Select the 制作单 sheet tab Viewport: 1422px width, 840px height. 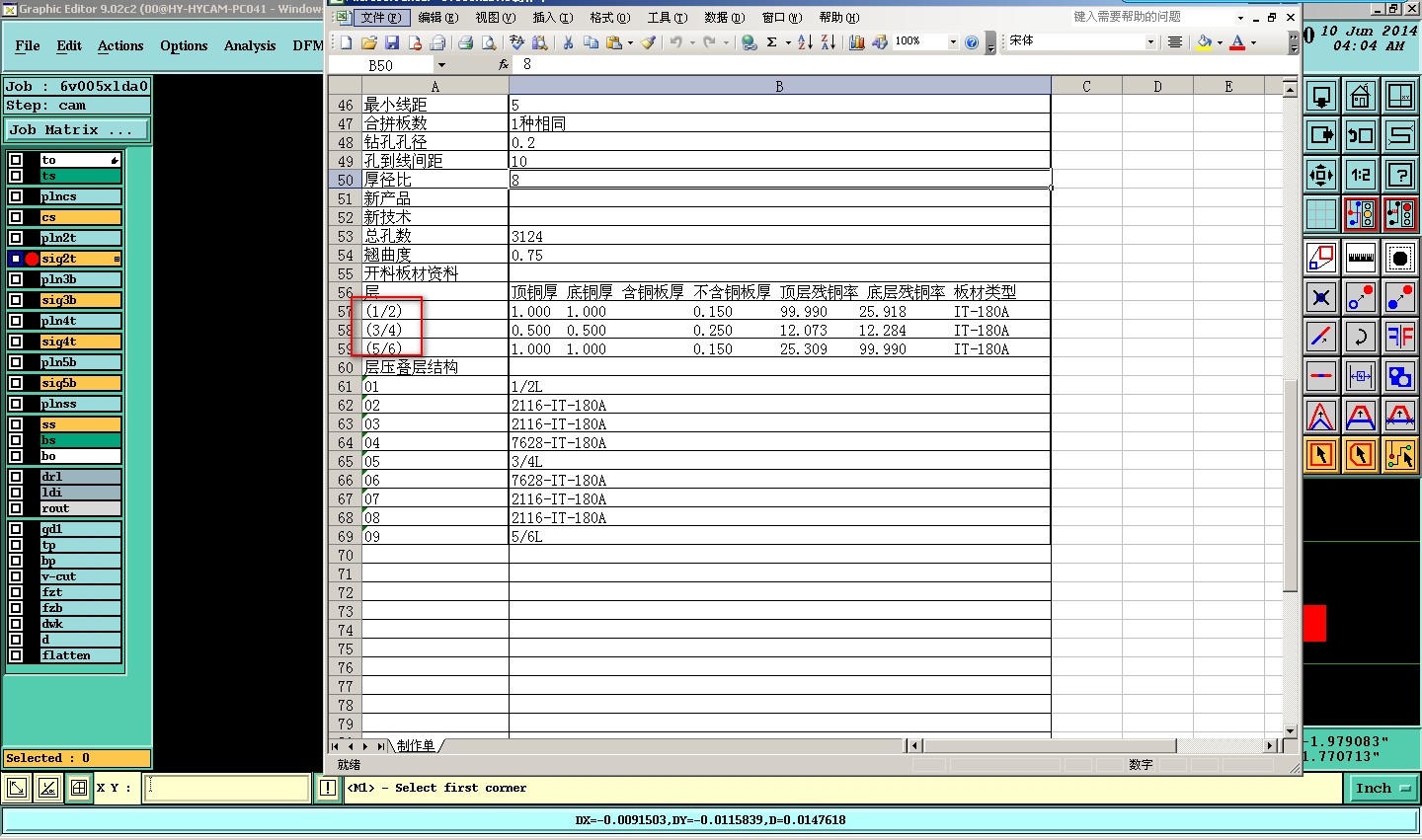(x=416, y=746)
